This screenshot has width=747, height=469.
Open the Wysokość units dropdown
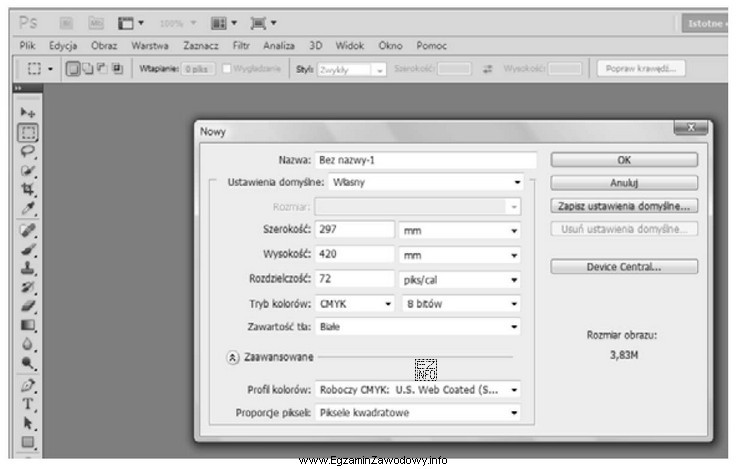tap(459, 255)
